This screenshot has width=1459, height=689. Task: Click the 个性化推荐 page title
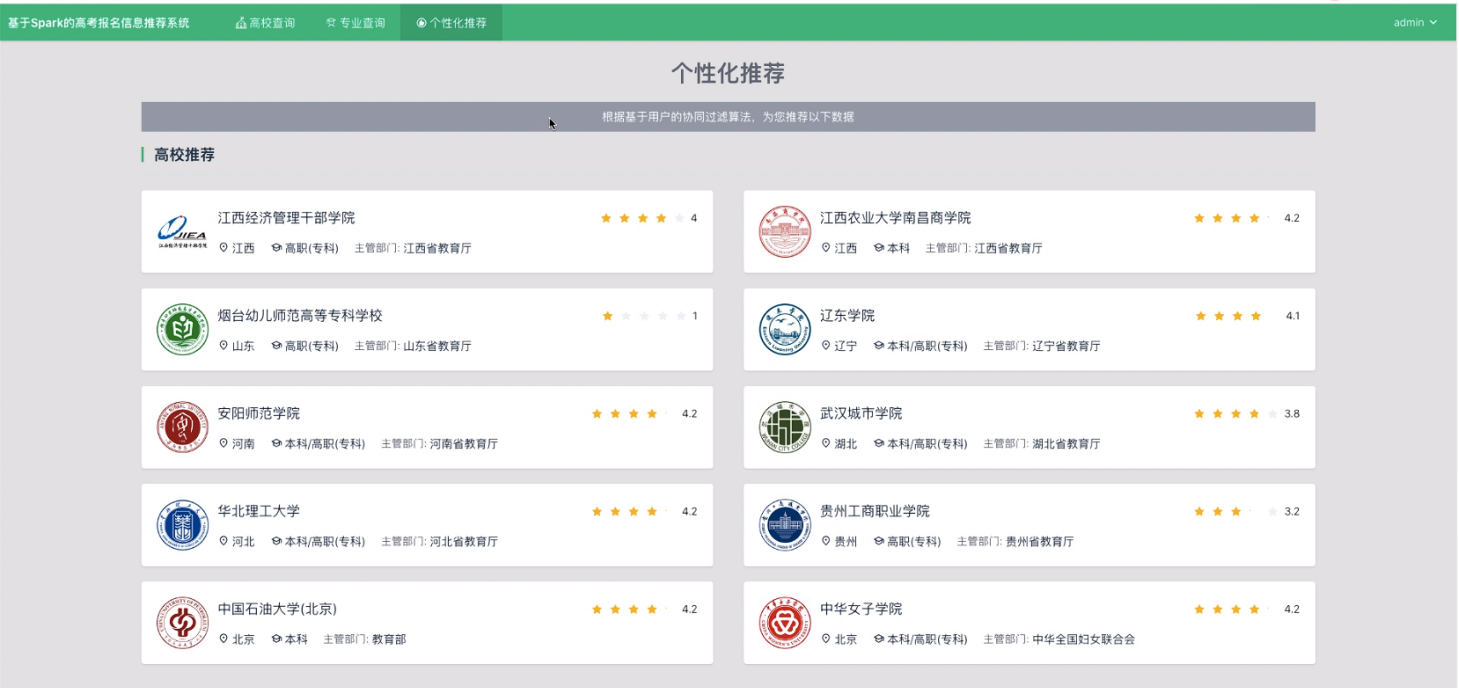(x=728, y=73)
